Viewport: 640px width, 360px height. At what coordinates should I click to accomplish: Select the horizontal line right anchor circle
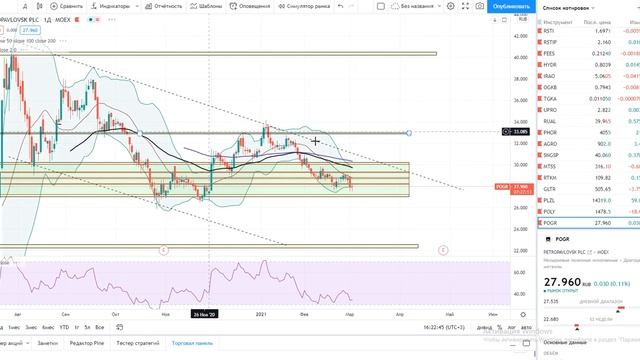[x=409, y=133]
